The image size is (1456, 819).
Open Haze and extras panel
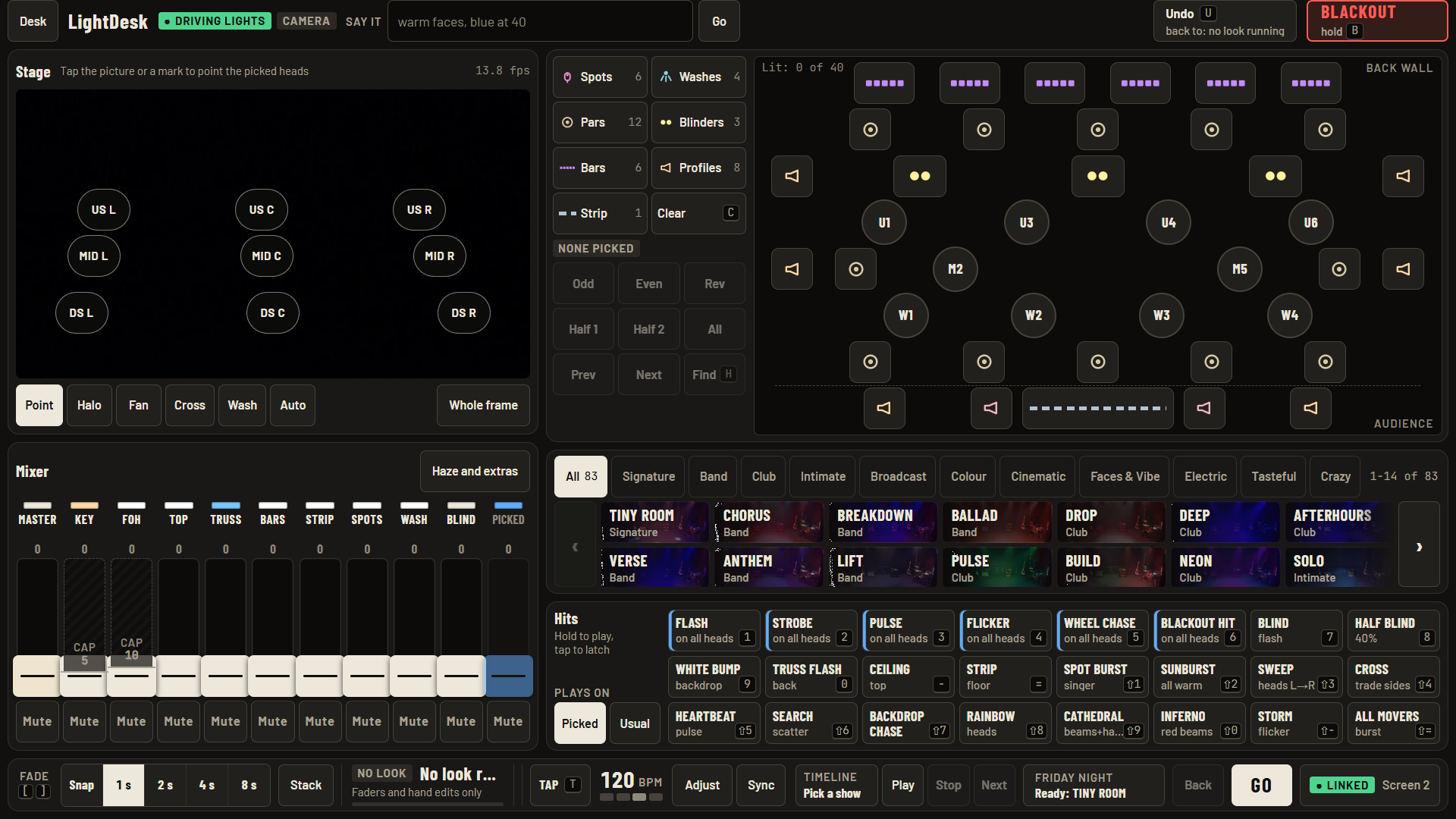pos(475,471)
